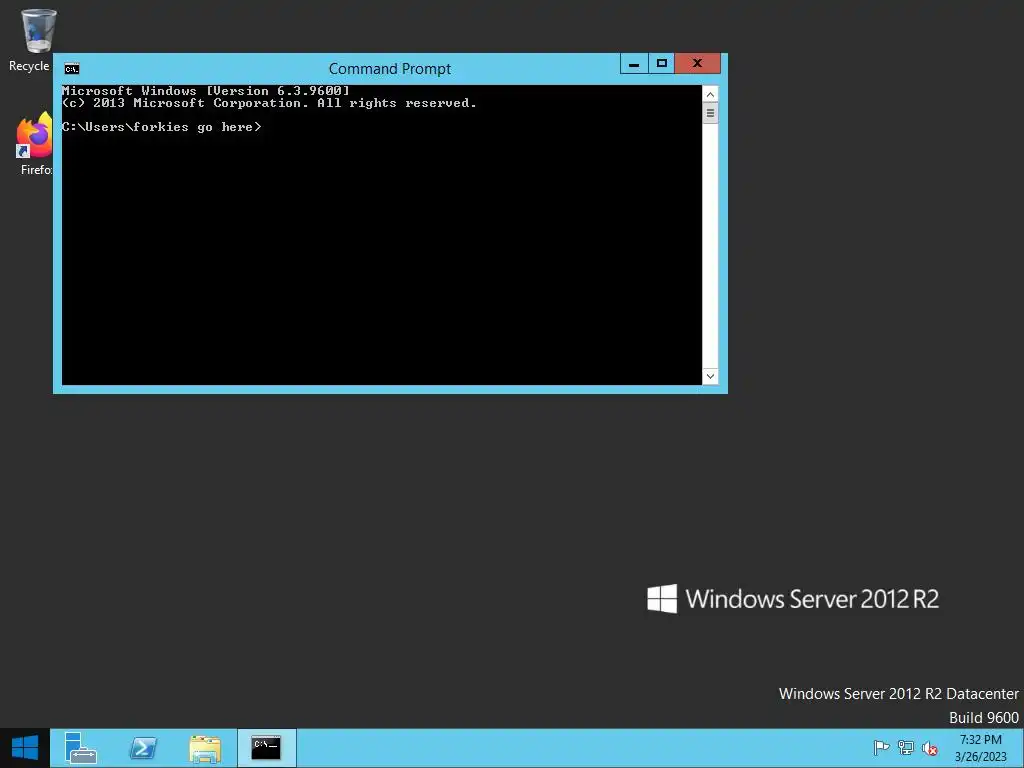Click the network status tray icon
This screenshot has width=1024, height=768.
click(x=906, y=748)
